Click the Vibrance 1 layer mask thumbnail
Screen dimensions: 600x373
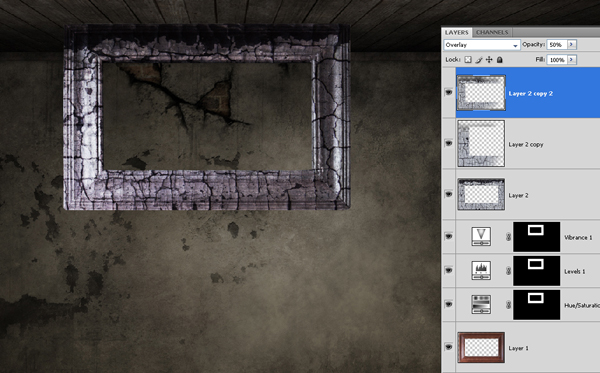tap(536, 237)
